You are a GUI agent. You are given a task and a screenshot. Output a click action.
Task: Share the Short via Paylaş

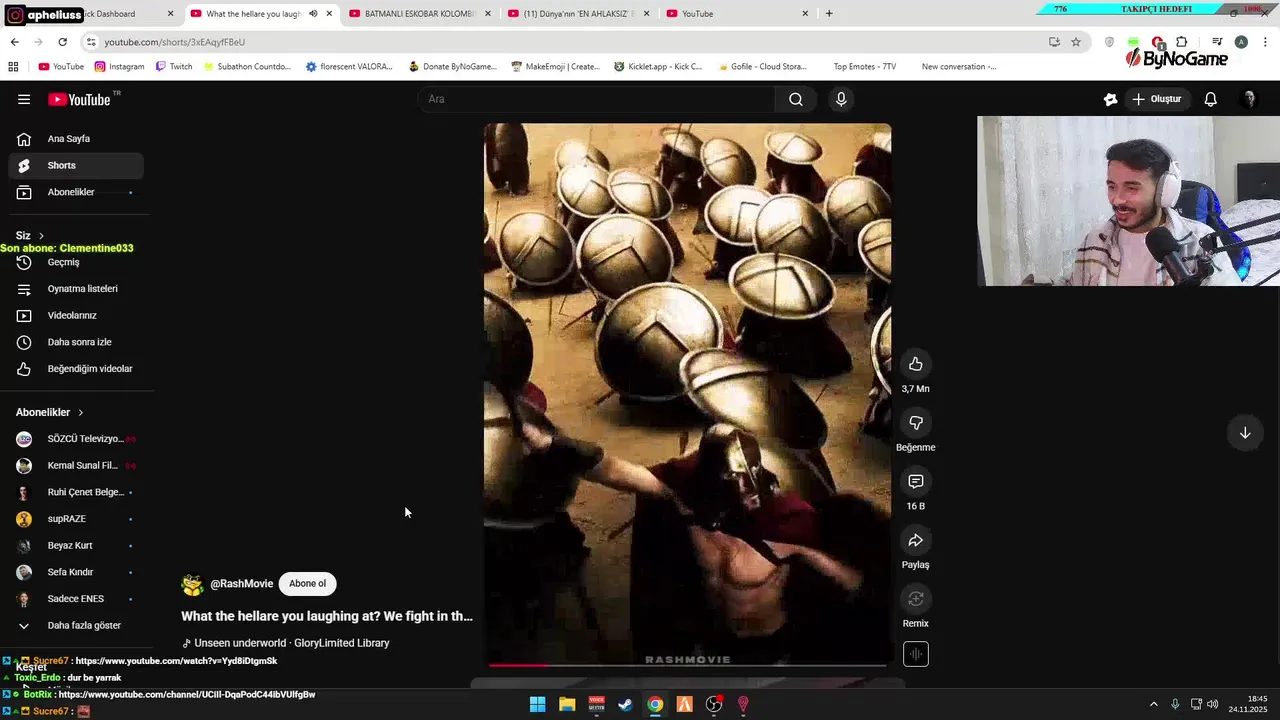point(915,541)
